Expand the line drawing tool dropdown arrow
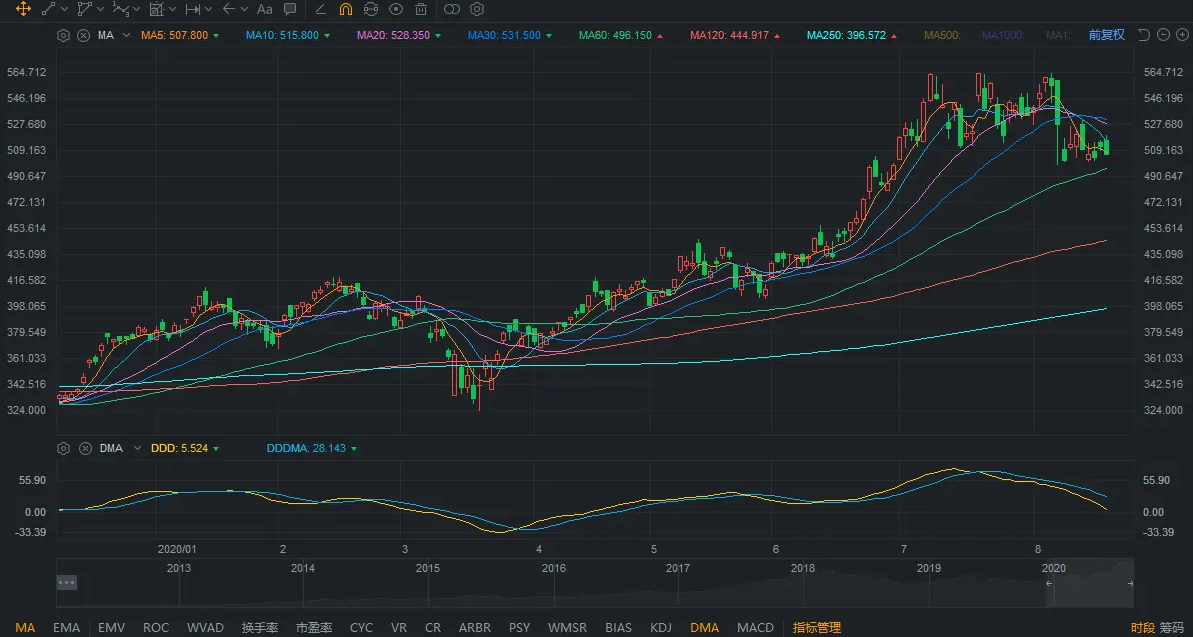Image resolution: width=1193 pixels, height=637 pixels. point(65,9)
